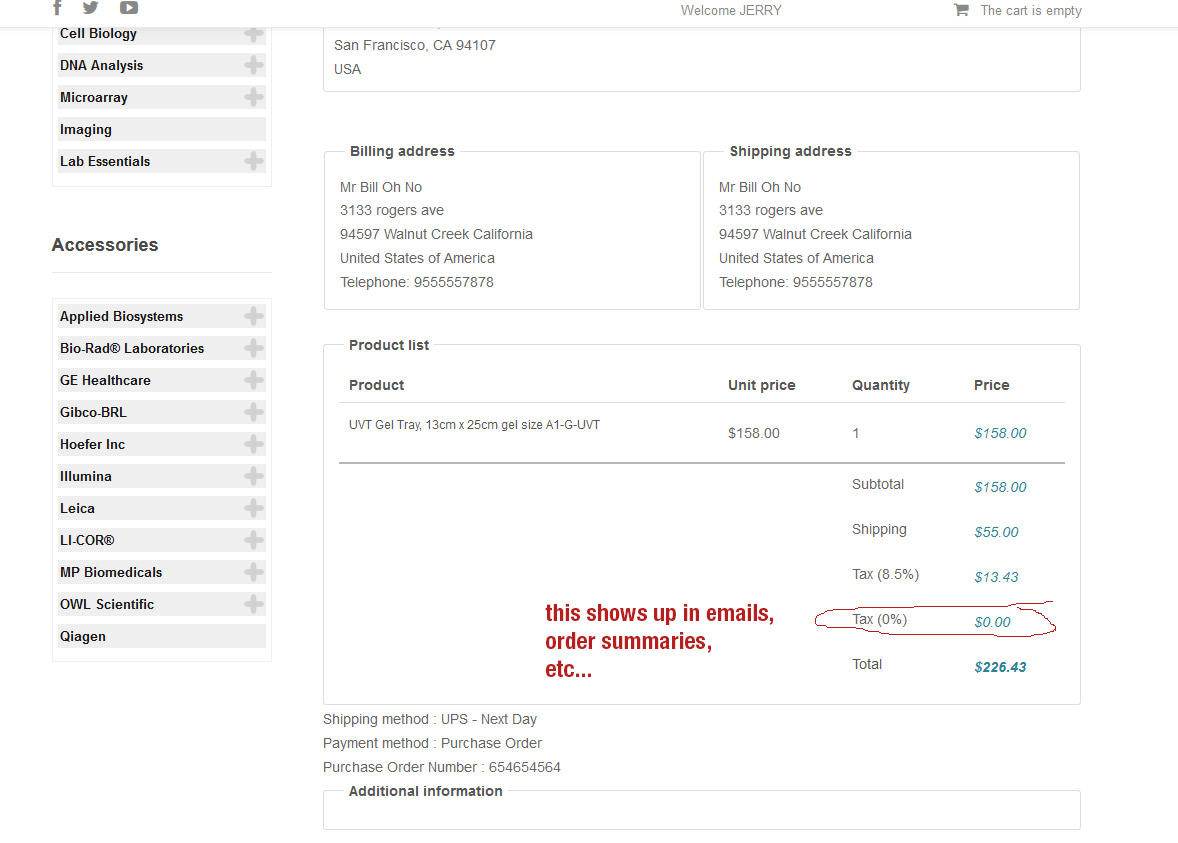Open the DNA Analysis category

(x=101, y=65)
